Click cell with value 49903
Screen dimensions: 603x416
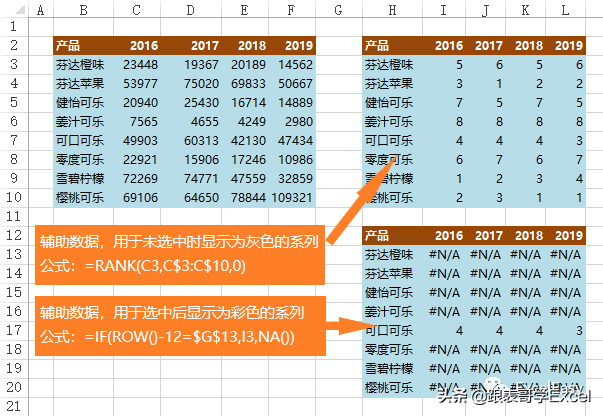pyautogui.click(x=137, y=141)
